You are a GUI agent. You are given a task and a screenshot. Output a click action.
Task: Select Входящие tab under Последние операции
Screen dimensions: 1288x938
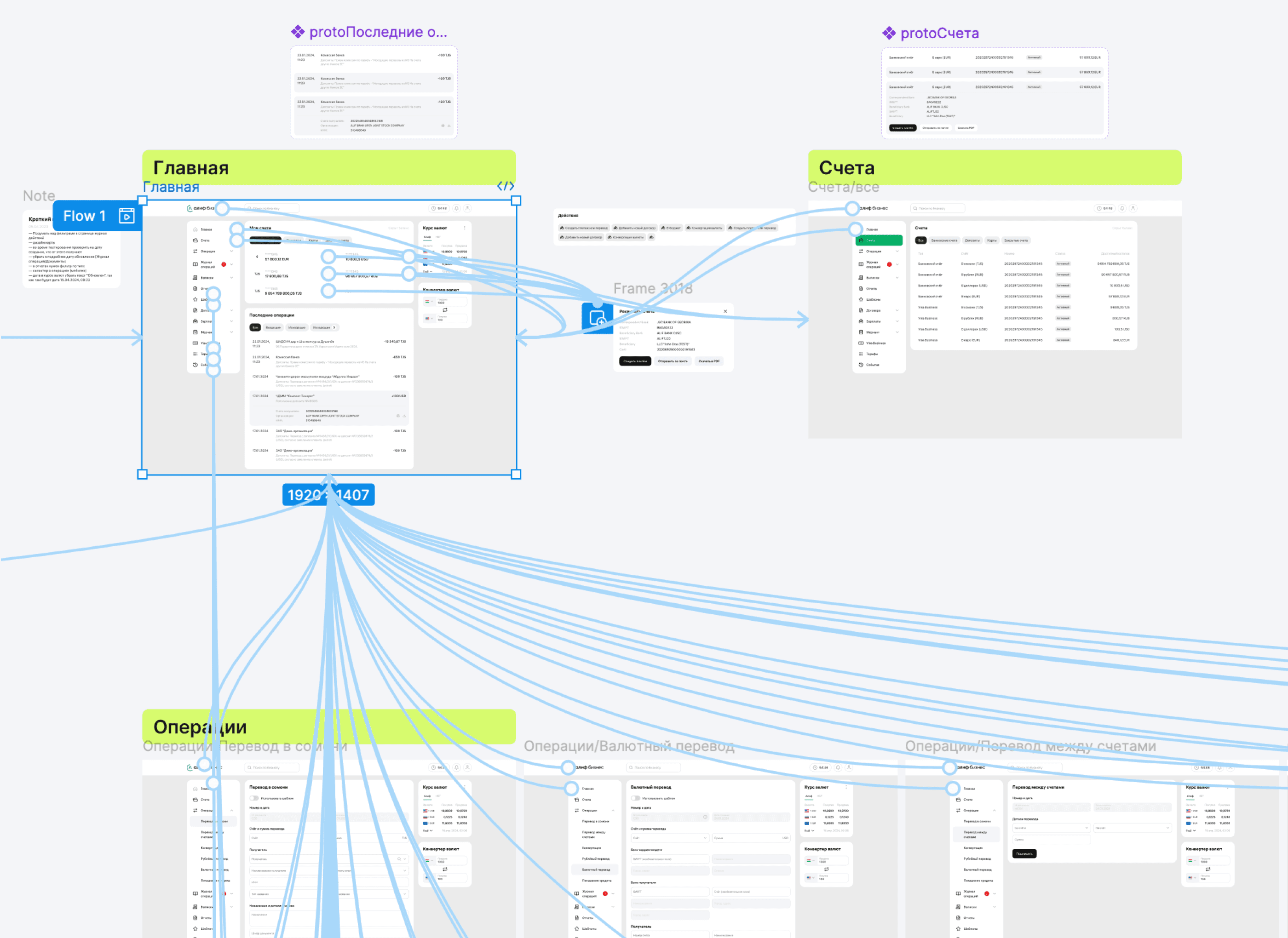pyautogui.click(x=273, y=328)
